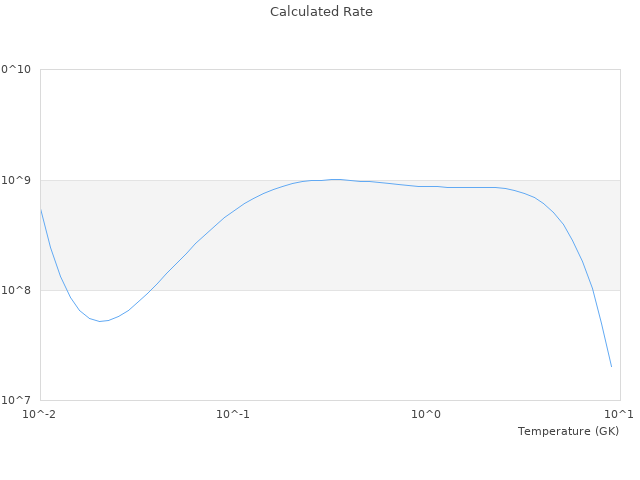
Task: Click the "Temperature (GK)" axis label
Action: [x=568, y=431]
